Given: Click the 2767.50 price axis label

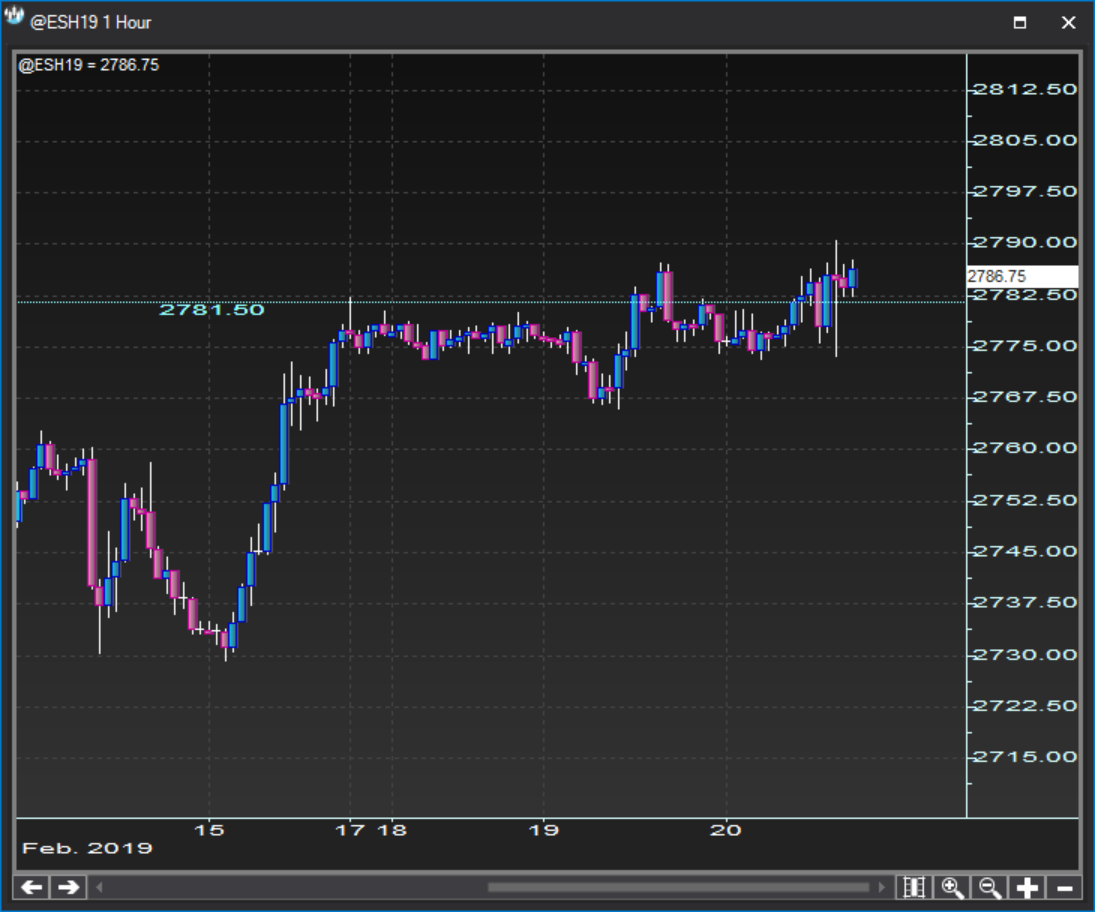Looking at the screenshot, I should (1024, 397).
